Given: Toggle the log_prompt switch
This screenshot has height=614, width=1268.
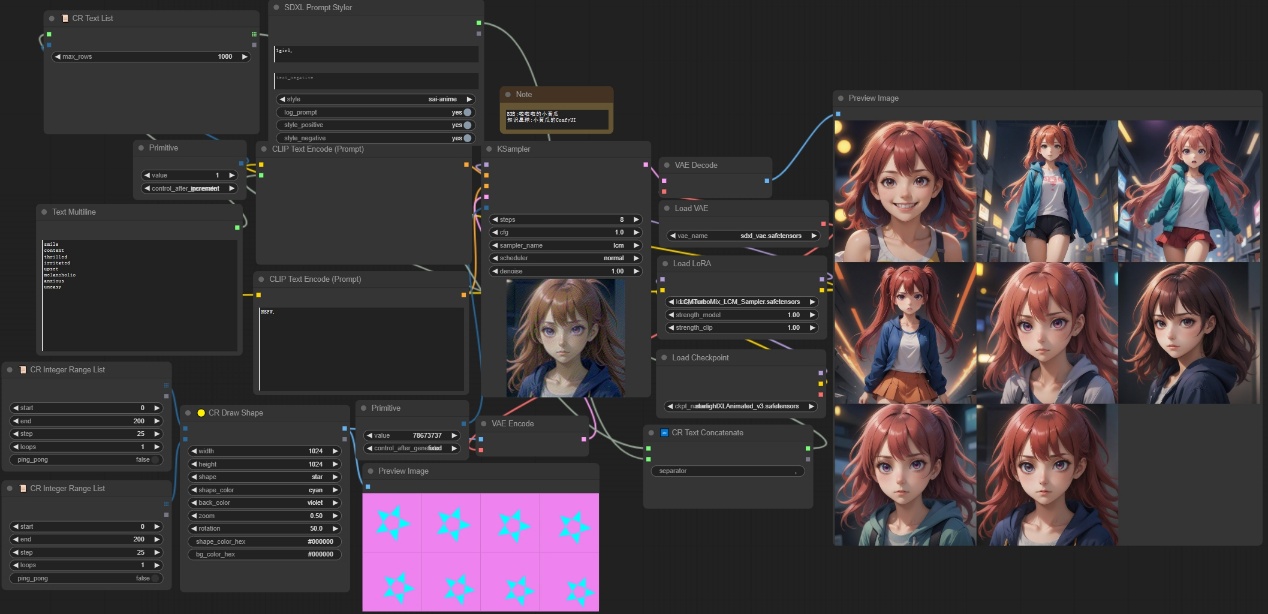Looking at the screenshot, I should (x=467, y=112).
